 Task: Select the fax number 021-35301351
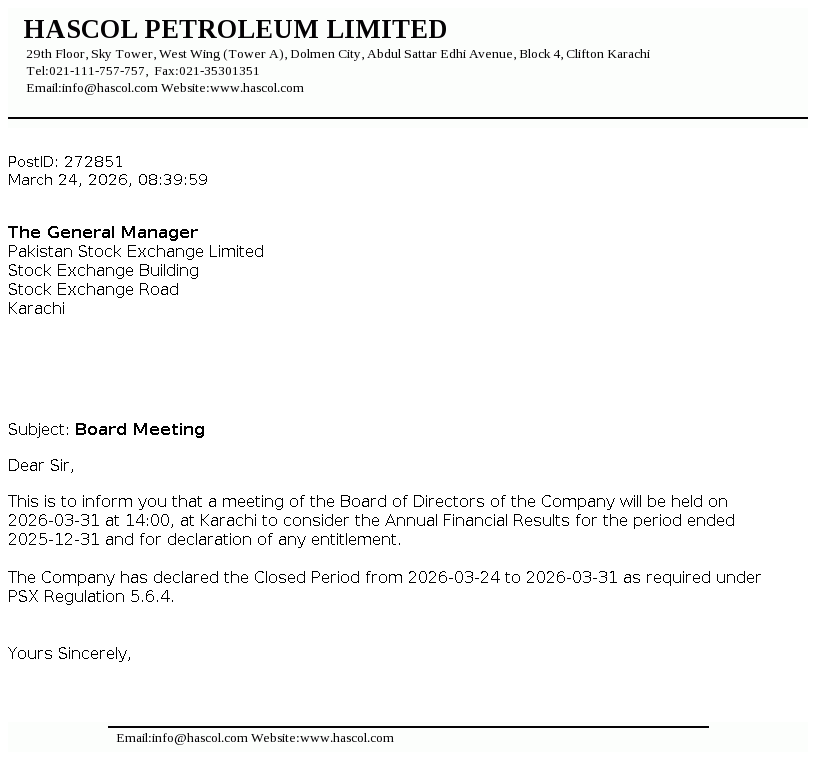click(219, 71)
